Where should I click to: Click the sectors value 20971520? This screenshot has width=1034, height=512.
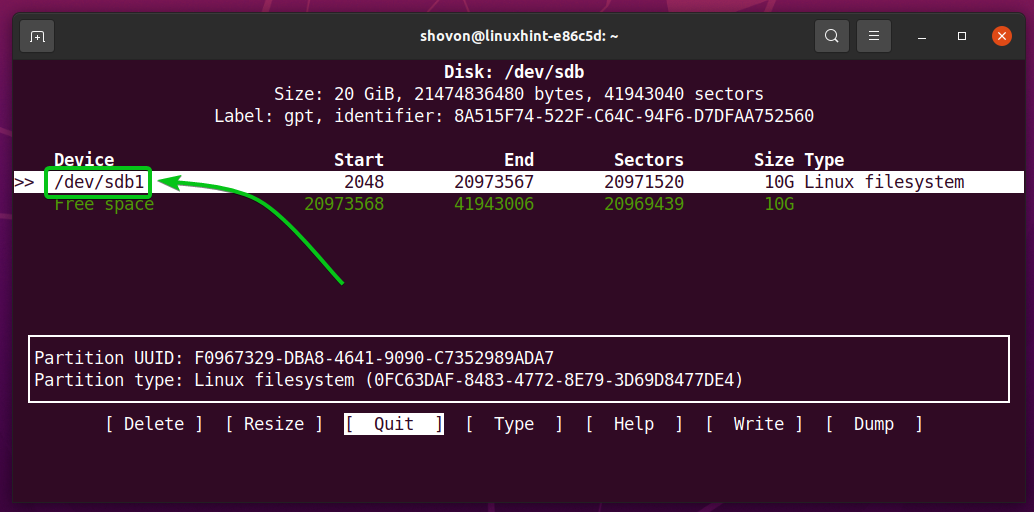coord(644,182)
